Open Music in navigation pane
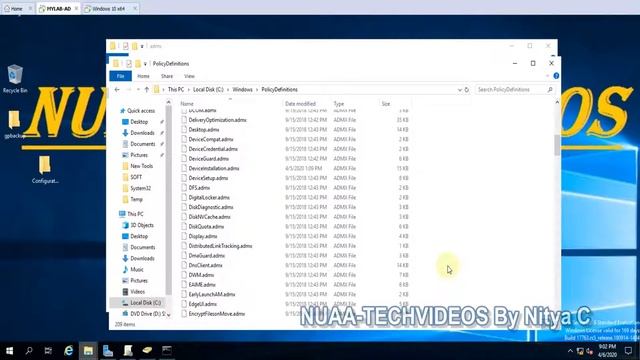Viewport: 640px width, 360px height. [x=137, y=270]
